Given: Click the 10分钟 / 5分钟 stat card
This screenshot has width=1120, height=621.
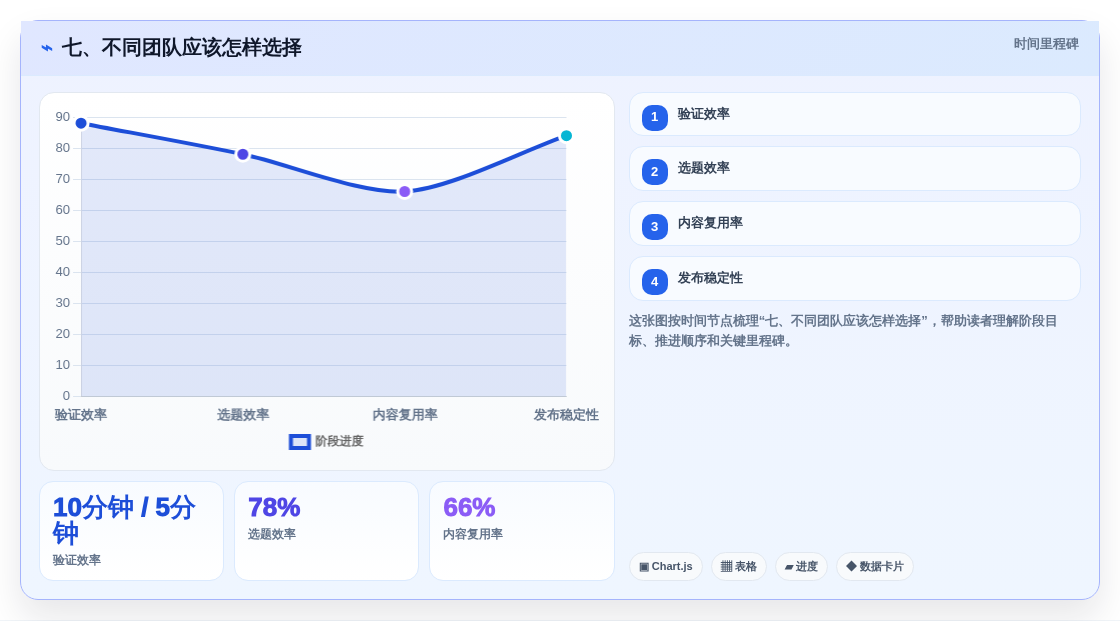Looking at the screenshot, I should (131, 531).
